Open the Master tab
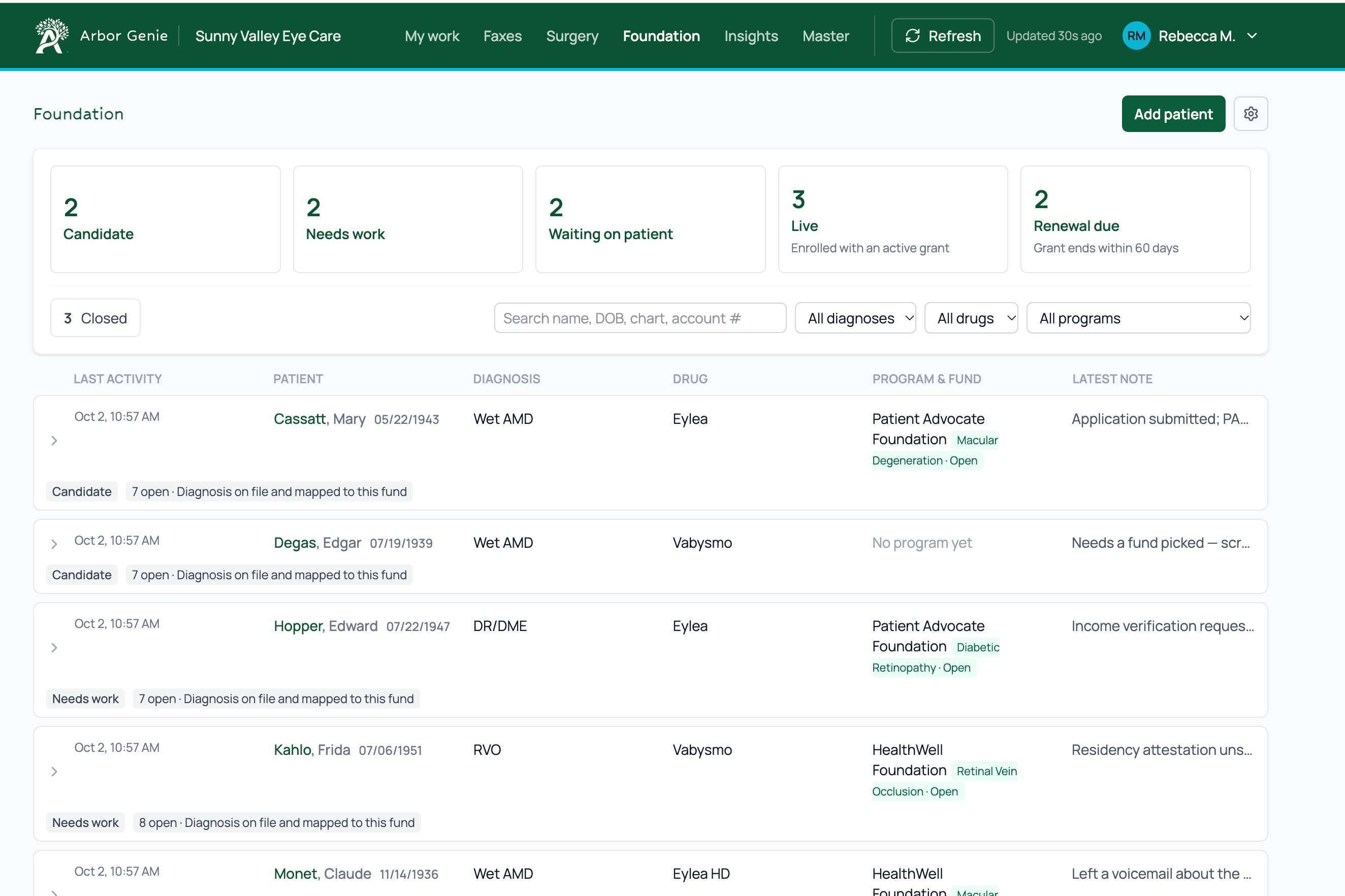The image size is (1345, 896). click(x=825, y=36)
